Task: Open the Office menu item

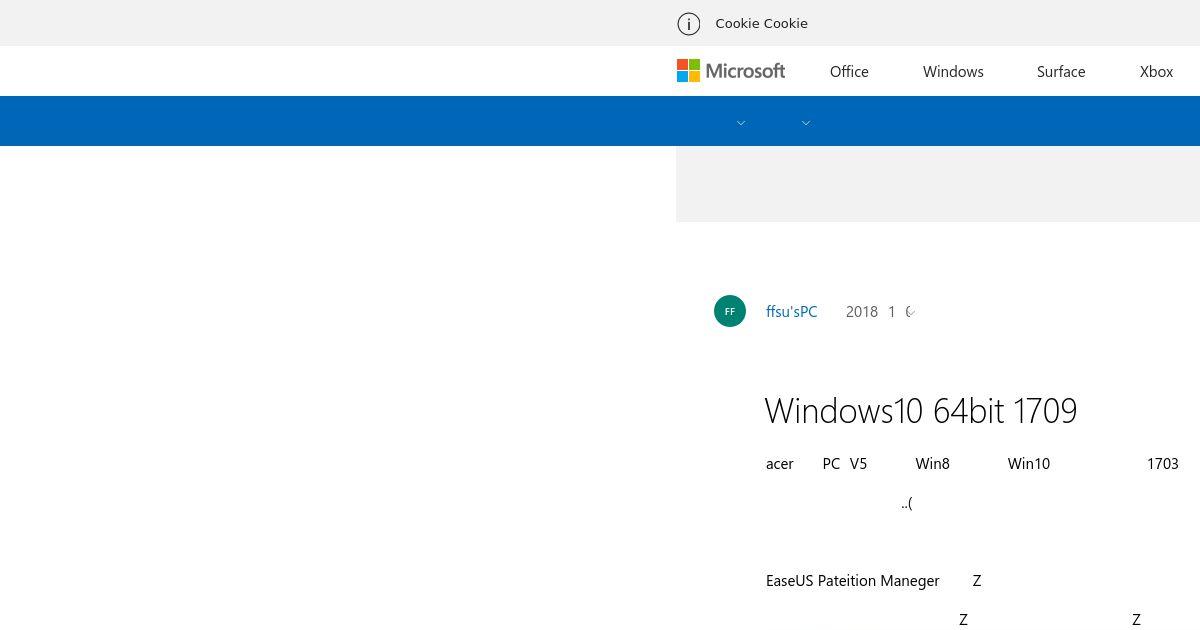Action: pos(849,71)
